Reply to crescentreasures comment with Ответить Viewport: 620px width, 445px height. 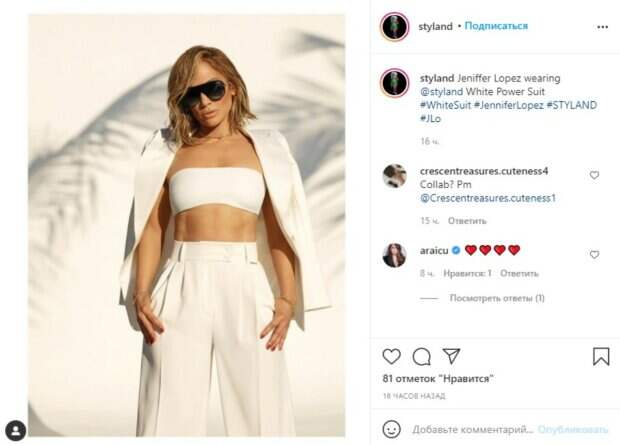(x=467, y=221)
